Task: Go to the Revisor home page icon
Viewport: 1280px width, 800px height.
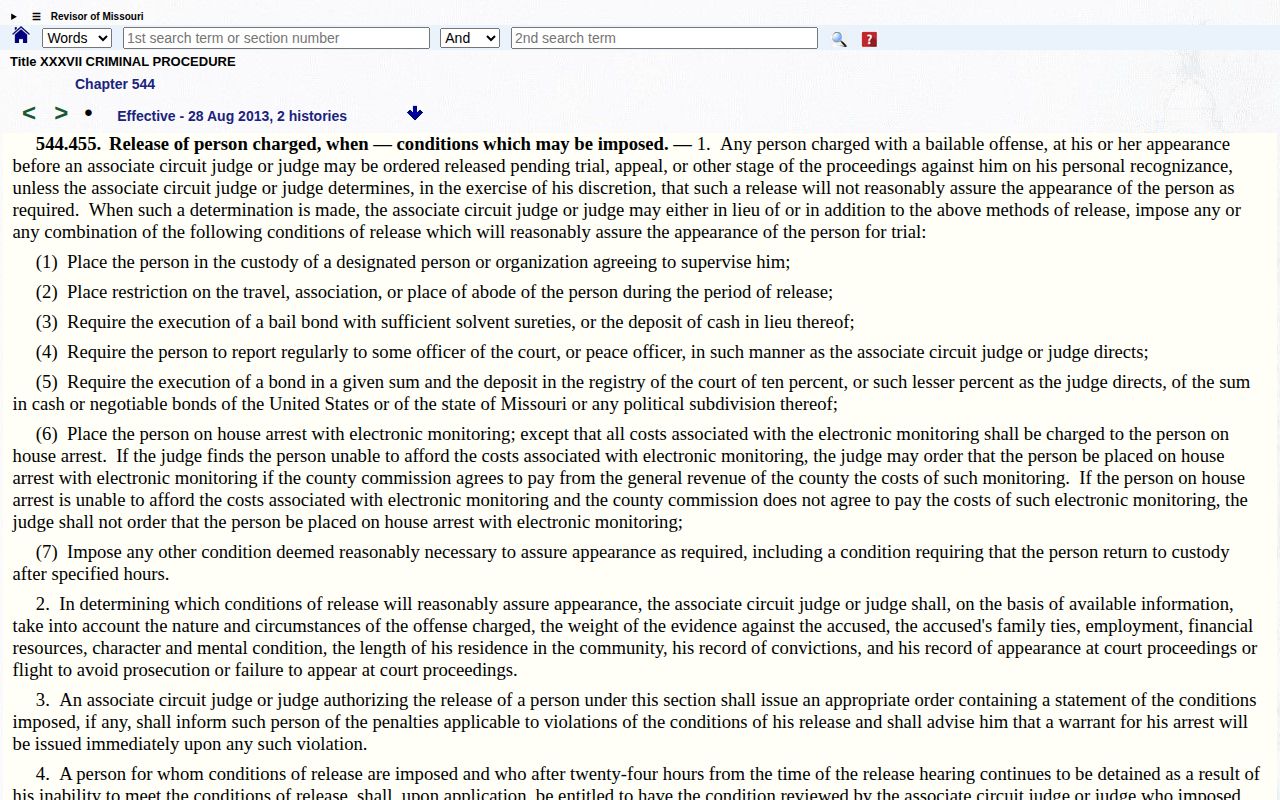Action: (21, 36)
